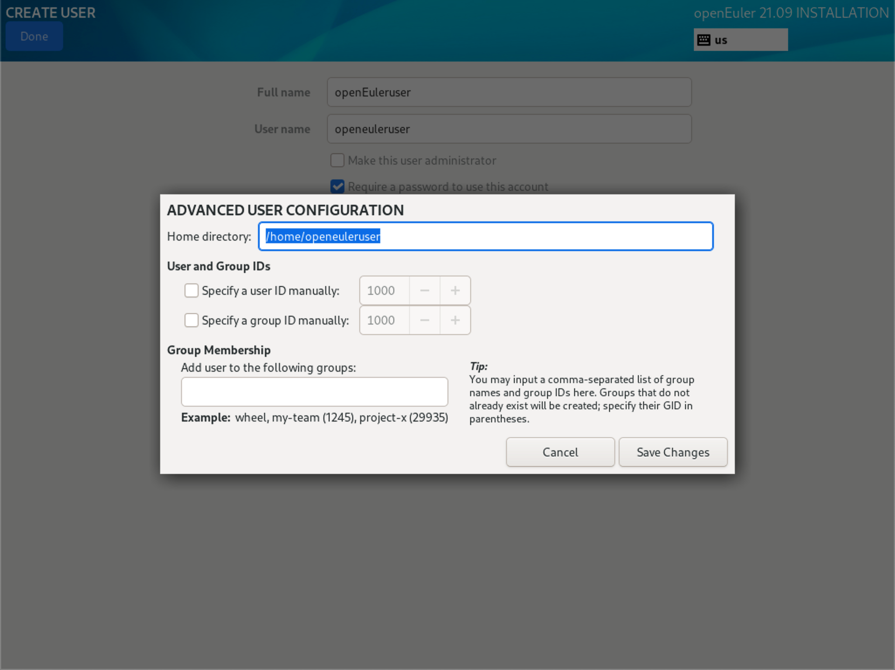Click the group membership input box
The height and width of the screenshot is (670, 895).
click(314, 392)
